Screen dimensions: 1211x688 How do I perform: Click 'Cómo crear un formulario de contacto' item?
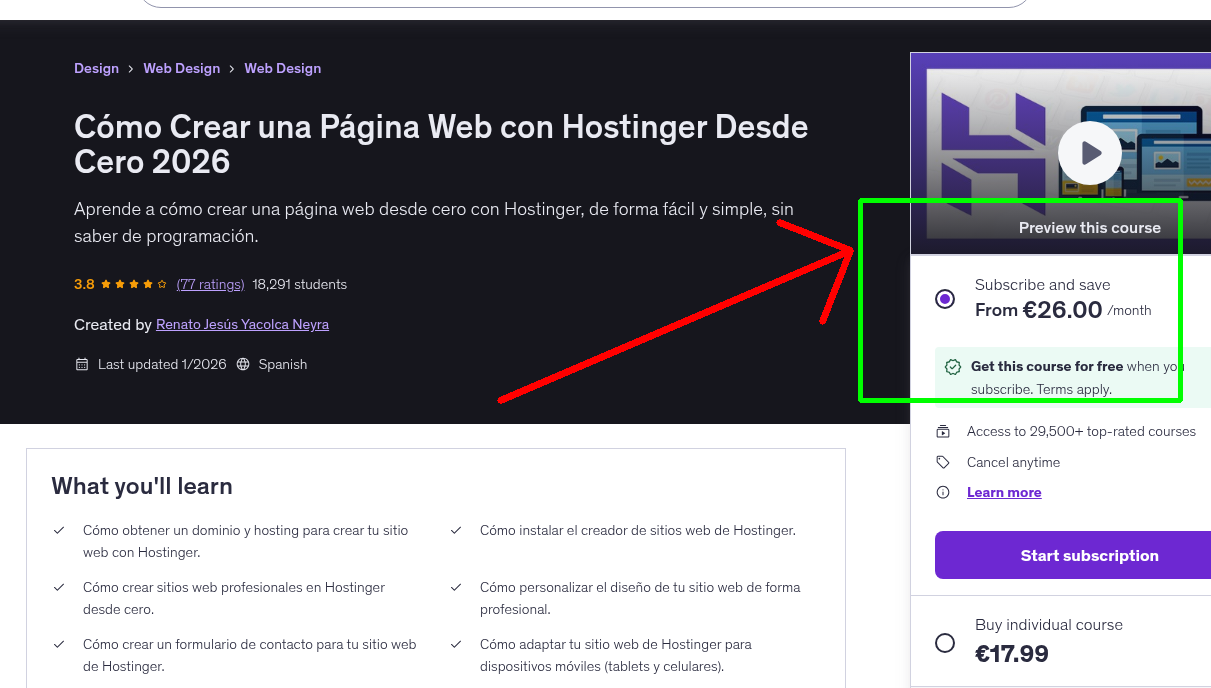pos(250,655)
